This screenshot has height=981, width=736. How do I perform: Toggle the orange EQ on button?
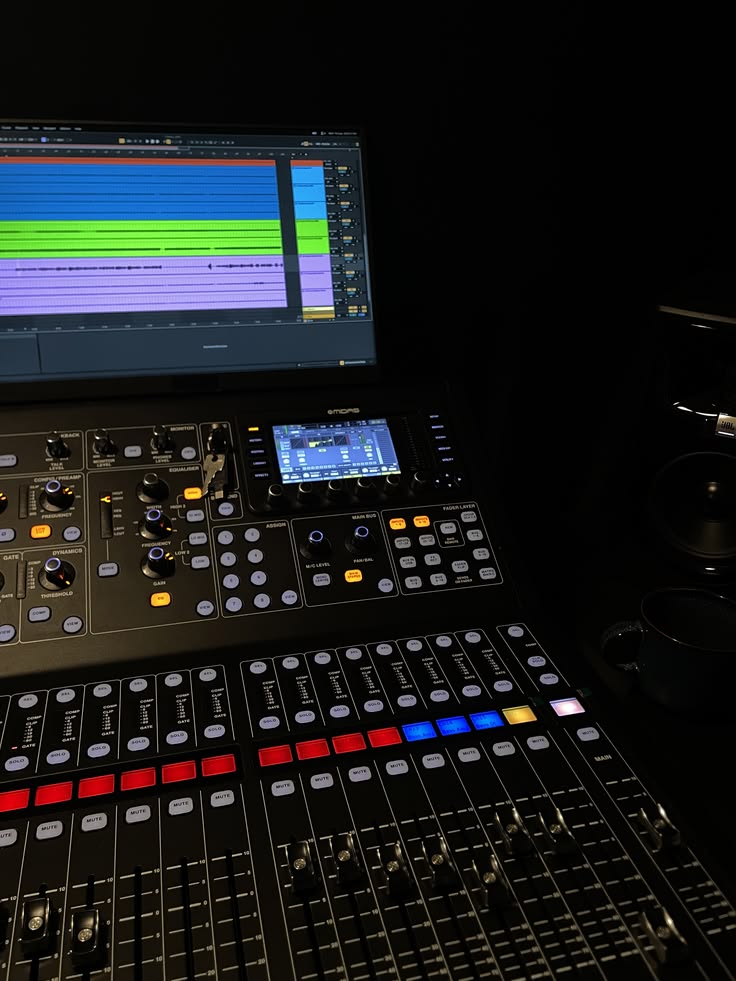click(160, 599)
